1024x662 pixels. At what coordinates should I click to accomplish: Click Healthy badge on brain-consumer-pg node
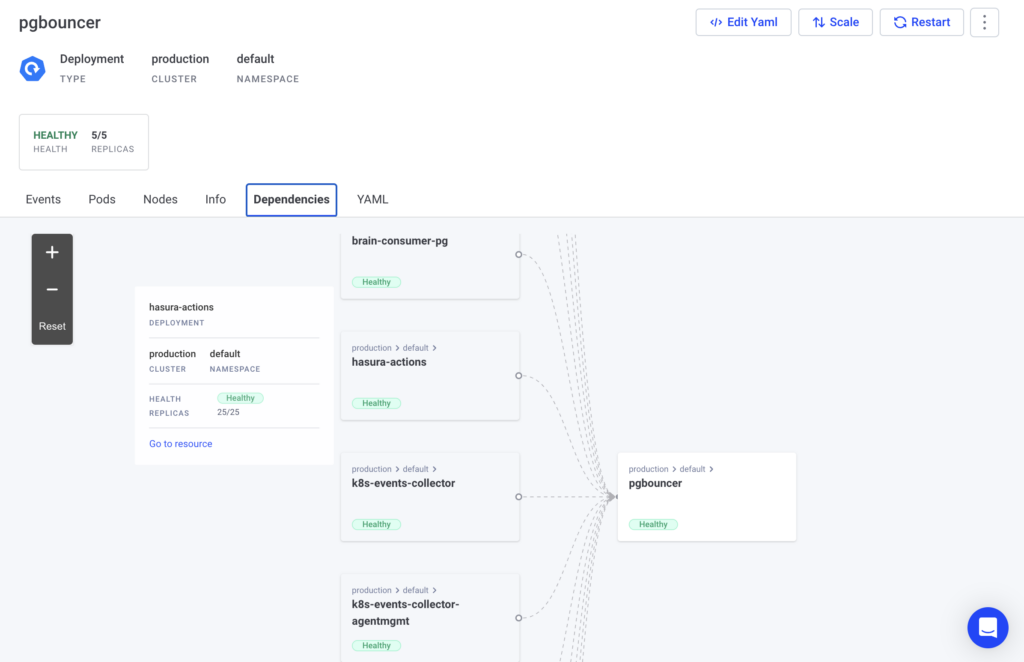[376, 282]
